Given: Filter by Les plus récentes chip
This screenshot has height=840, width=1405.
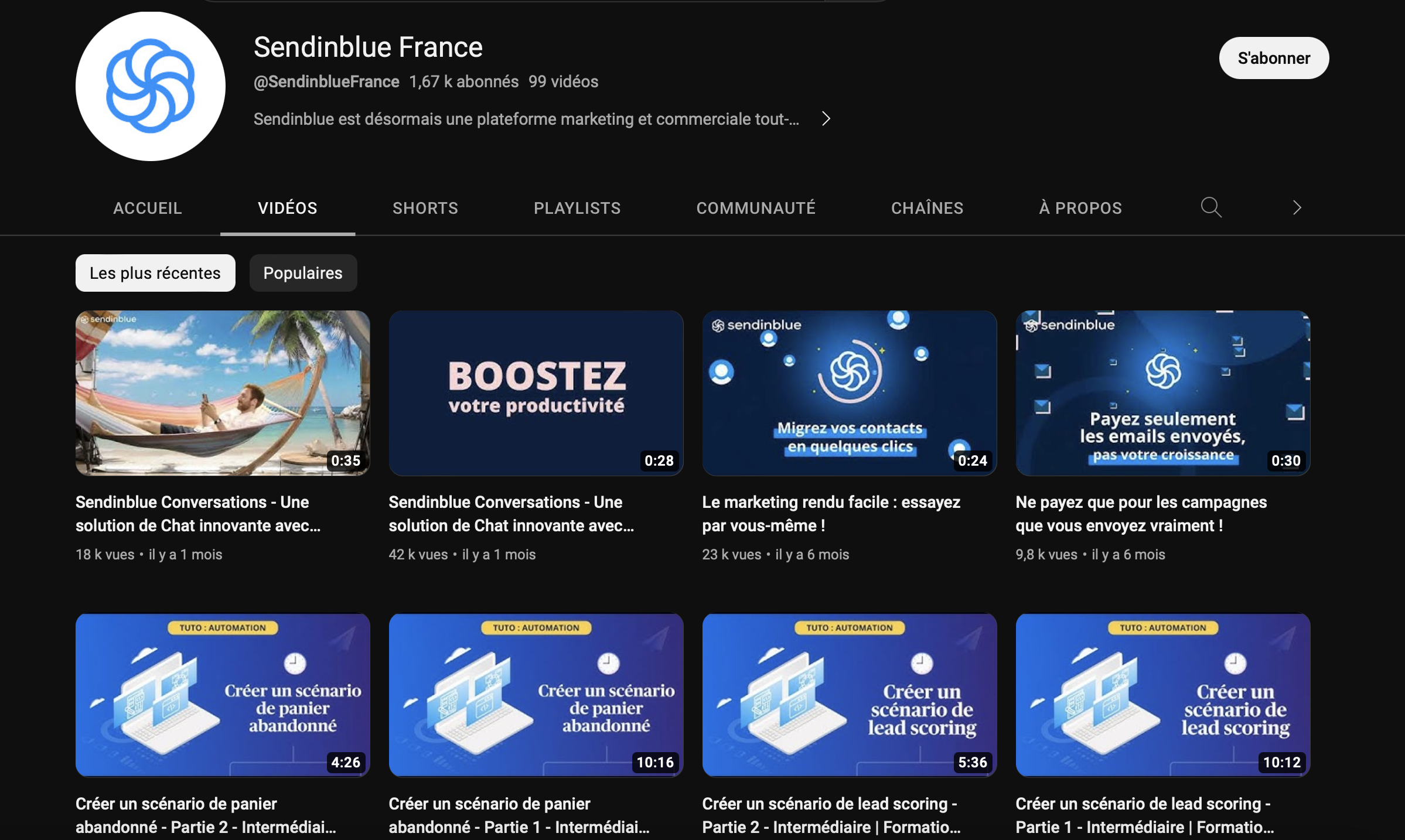Looking at the screenshot, I should [155, 273].
